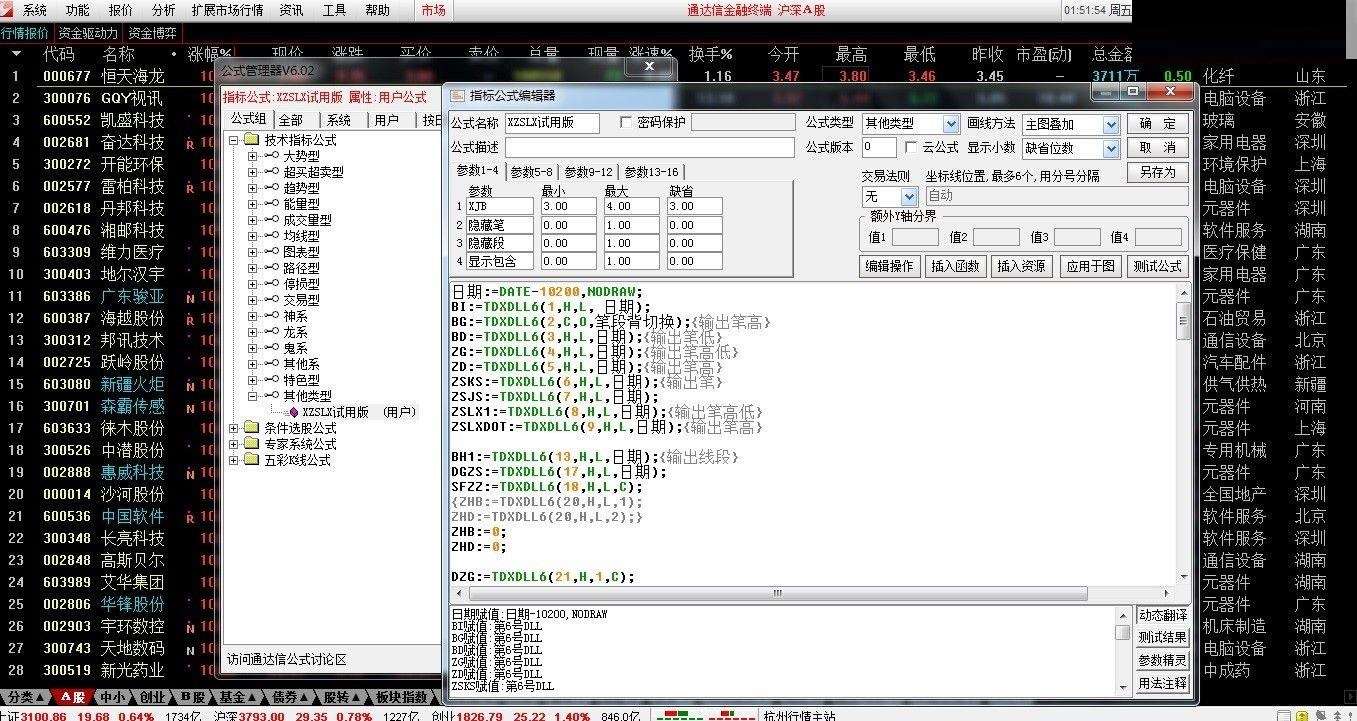
Task: Click the 五彩K线公式 folder icon
Action: [252, 460]
